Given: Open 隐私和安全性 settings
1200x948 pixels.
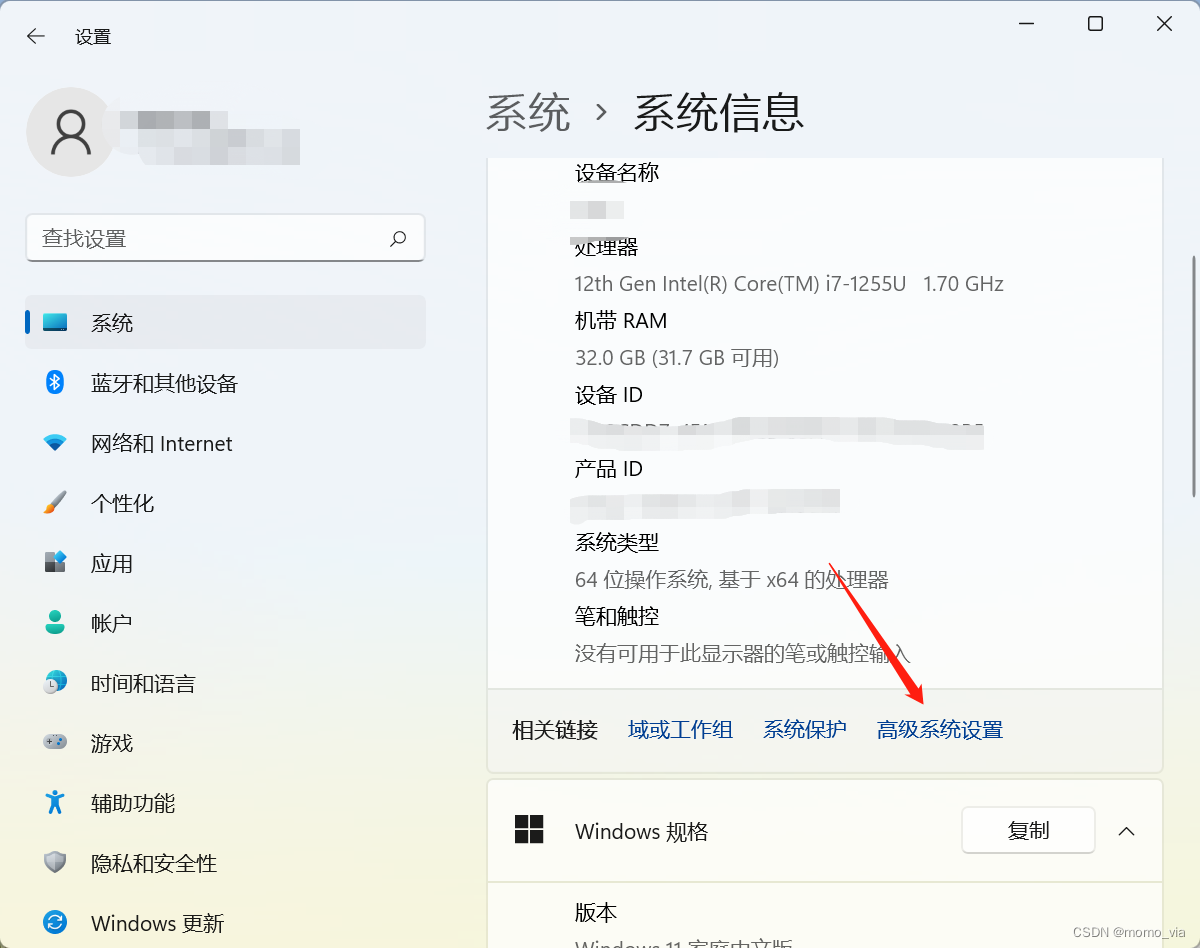Looking at the screenshot, I should coord(226,862).
